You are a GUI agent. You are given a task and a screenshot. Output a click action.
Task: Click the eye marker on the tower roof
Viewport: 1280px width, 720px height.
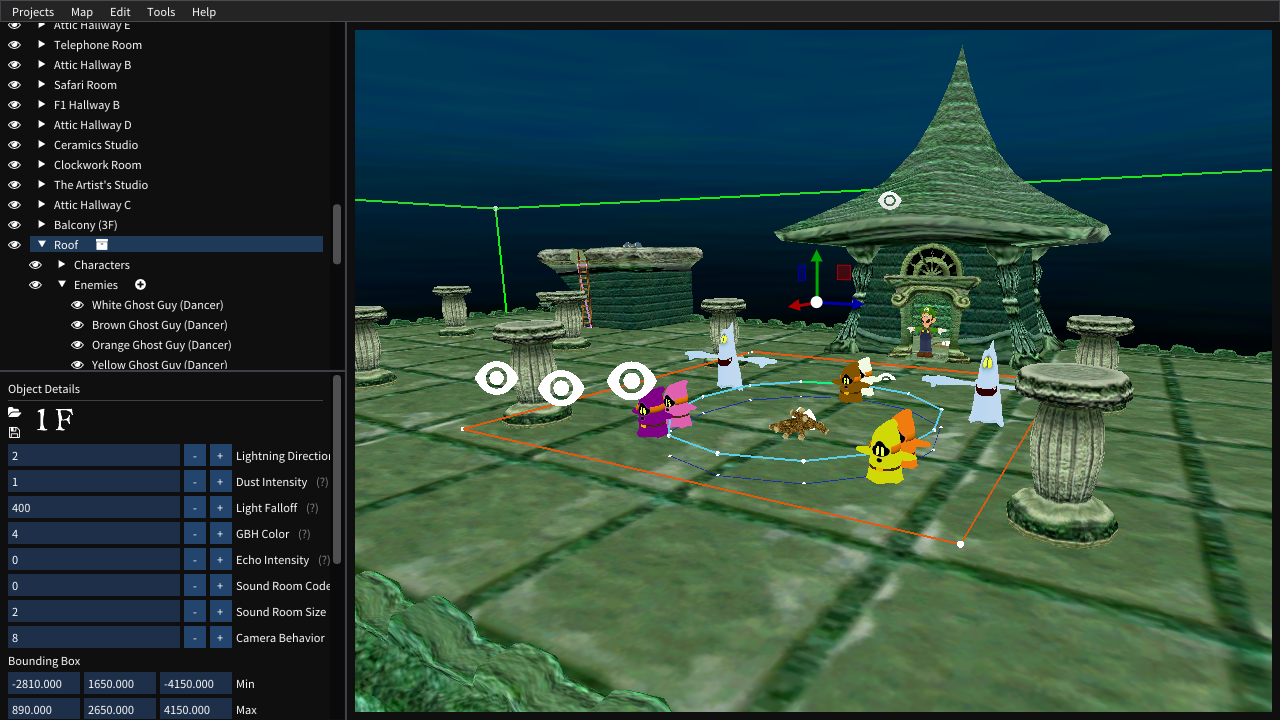coord(889,201)
